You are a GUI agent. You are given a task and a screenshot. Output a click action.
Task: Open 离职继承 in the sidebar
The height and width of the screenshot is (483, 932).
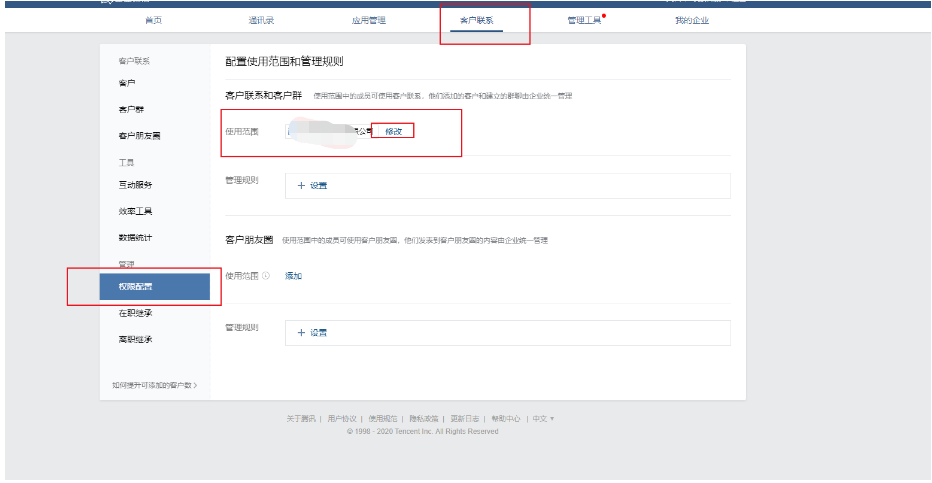coord(135,339)
